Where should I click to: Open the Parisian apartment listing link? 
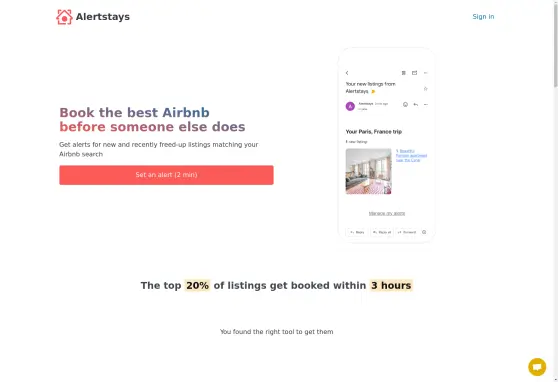pos(411,156)
